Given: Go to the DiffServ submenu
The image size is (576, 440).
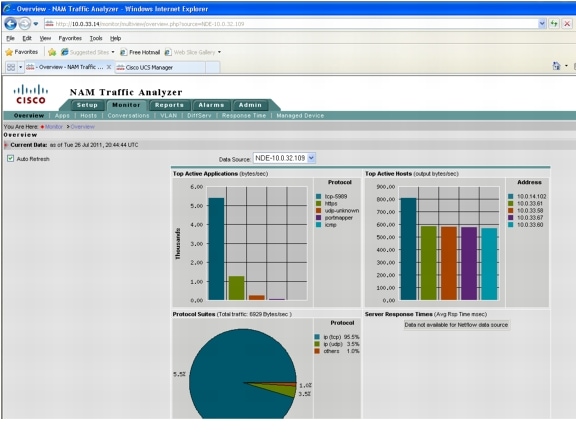Looking at the screenshot, I should (199, 116).
